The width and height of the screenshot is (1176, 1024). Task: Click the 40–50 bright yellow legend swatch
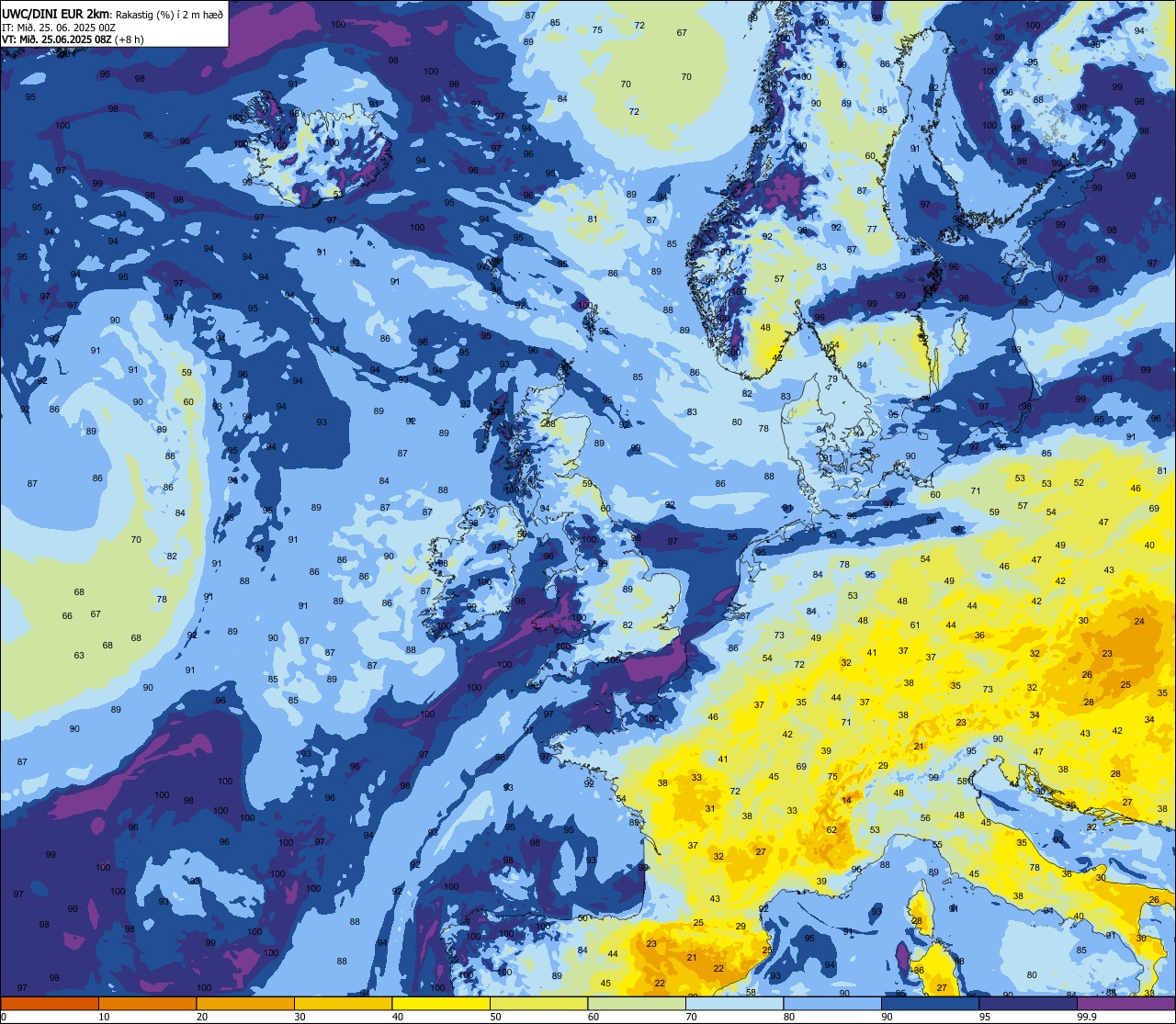(441, 1003)
